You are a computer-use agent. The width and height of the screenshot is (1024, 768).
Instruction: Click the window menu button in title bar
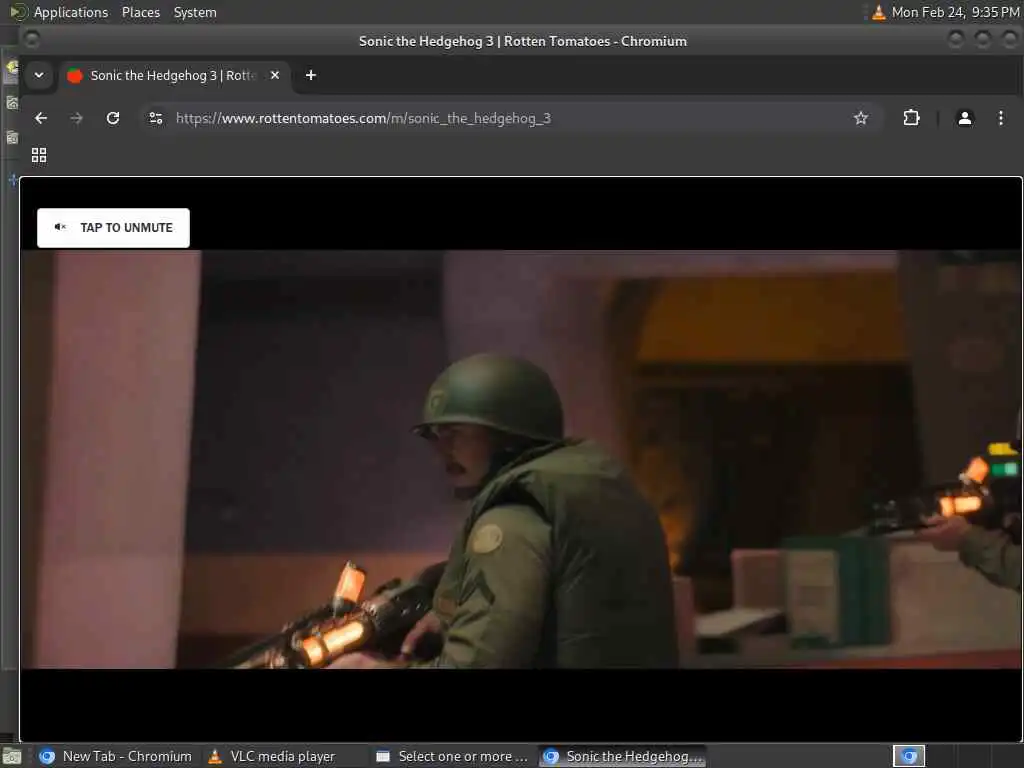coord(31,40)
